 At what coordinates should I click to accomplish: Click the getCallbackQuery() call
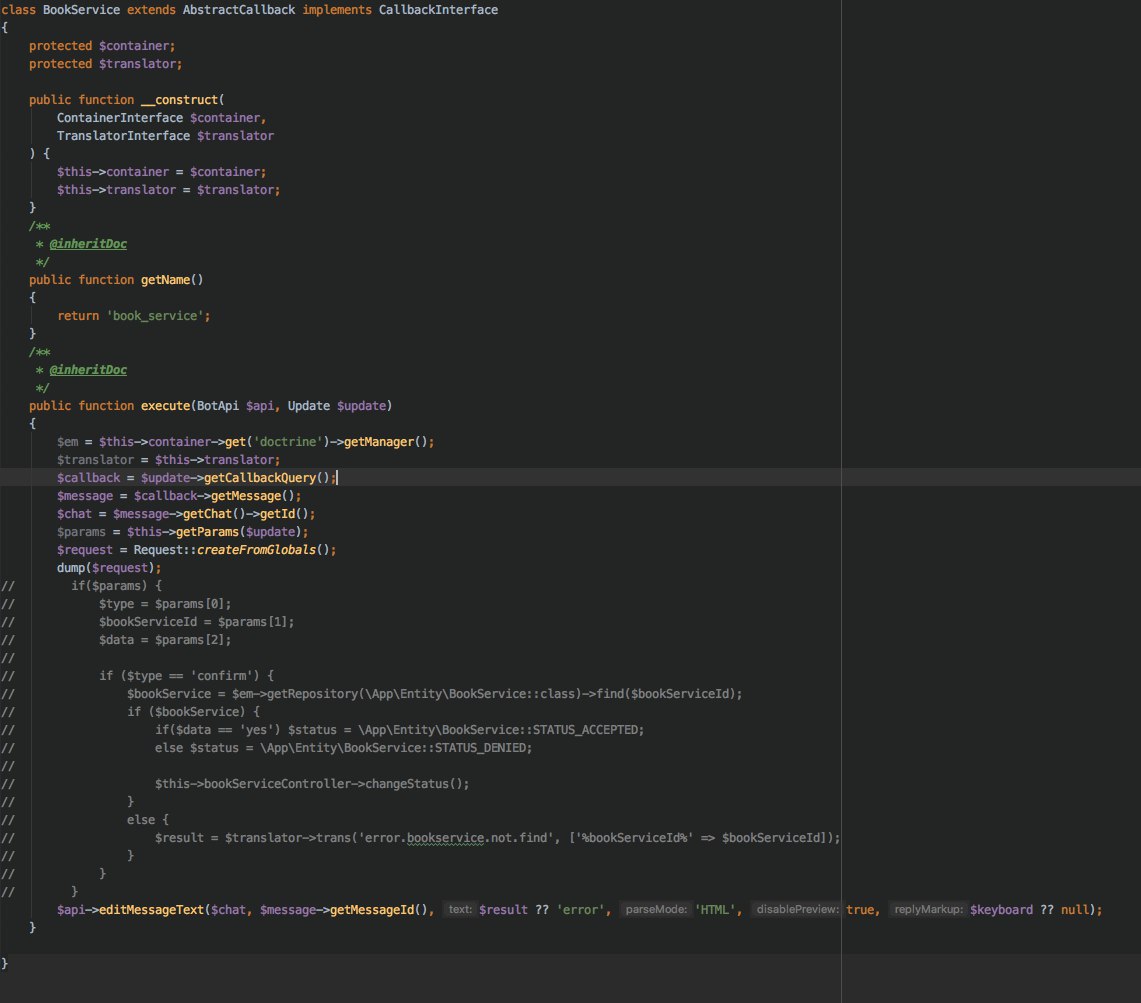[267, 477]
